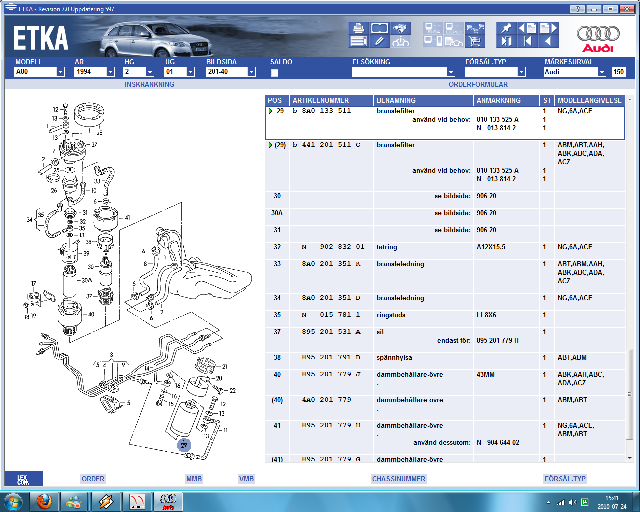Click the VMB button at bottom
This screenshot has height=512, width=640.
247,479
